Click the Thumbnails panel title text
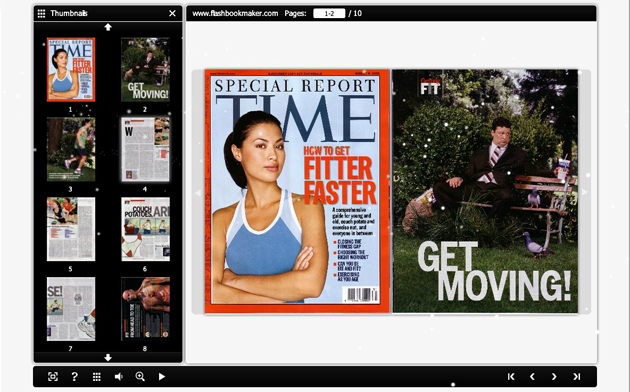The height and width of the screenshot is (392, 630). 69,13
